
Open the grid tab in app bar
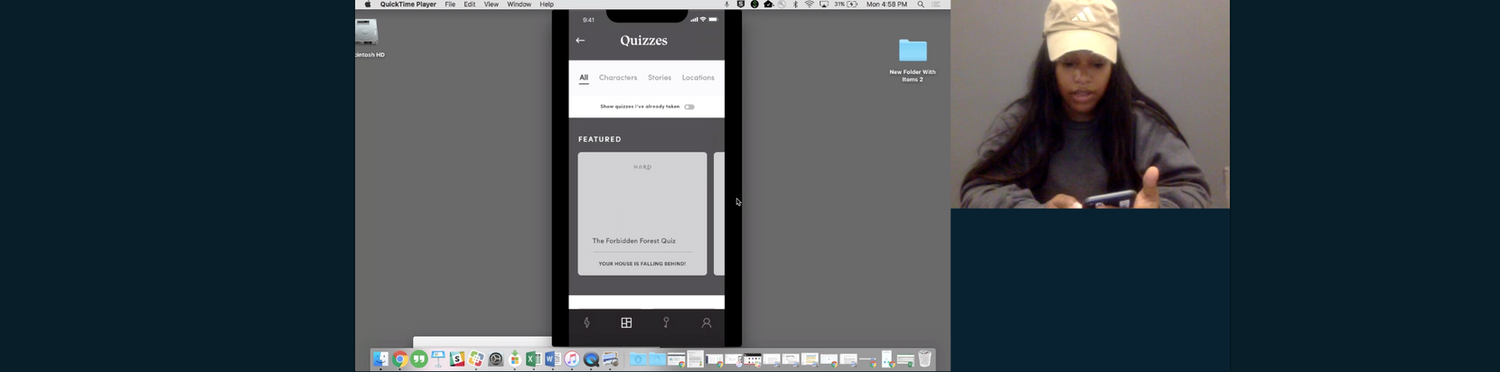[x=626, y=323]
